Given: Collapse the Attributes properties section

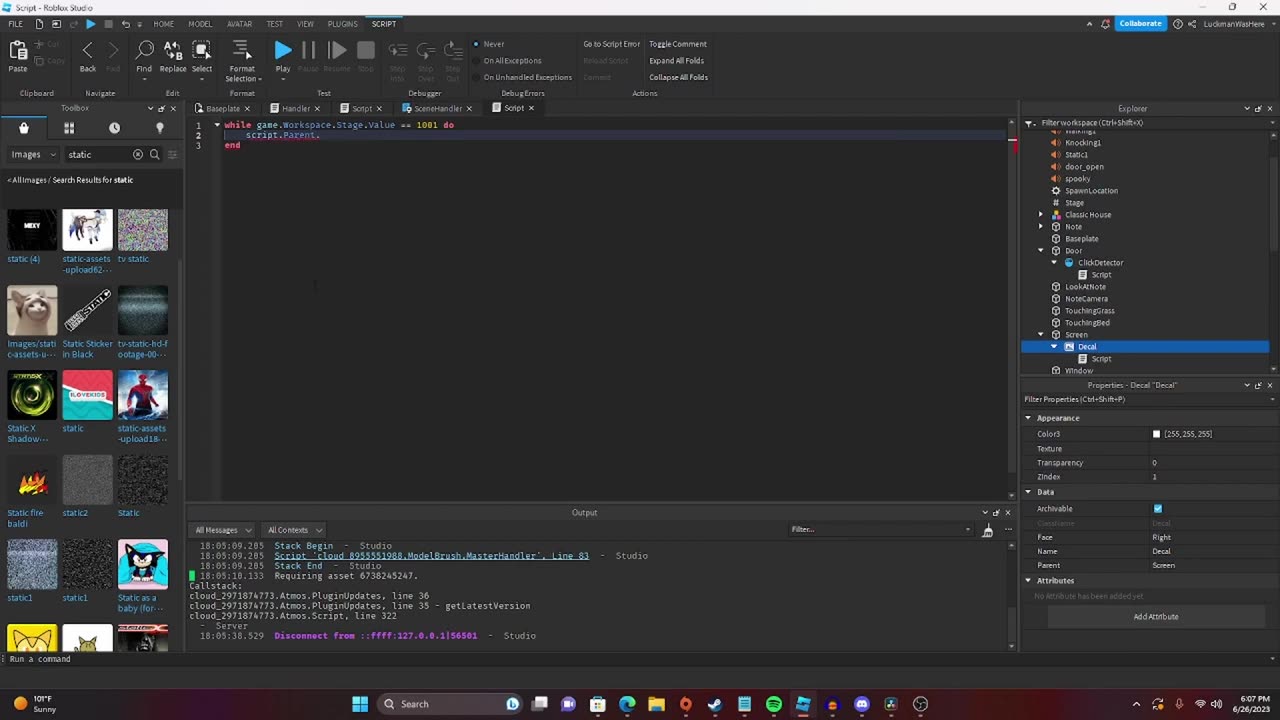Looking at the screenshot, I should tap(1028, 580).
